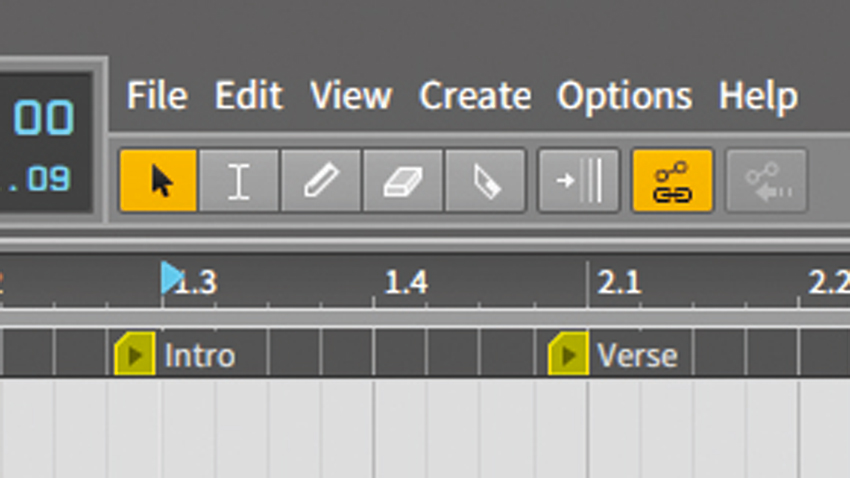Launch the Intro cue marker play icon
This screenshot has width=850, height=478.
point(135,354)
